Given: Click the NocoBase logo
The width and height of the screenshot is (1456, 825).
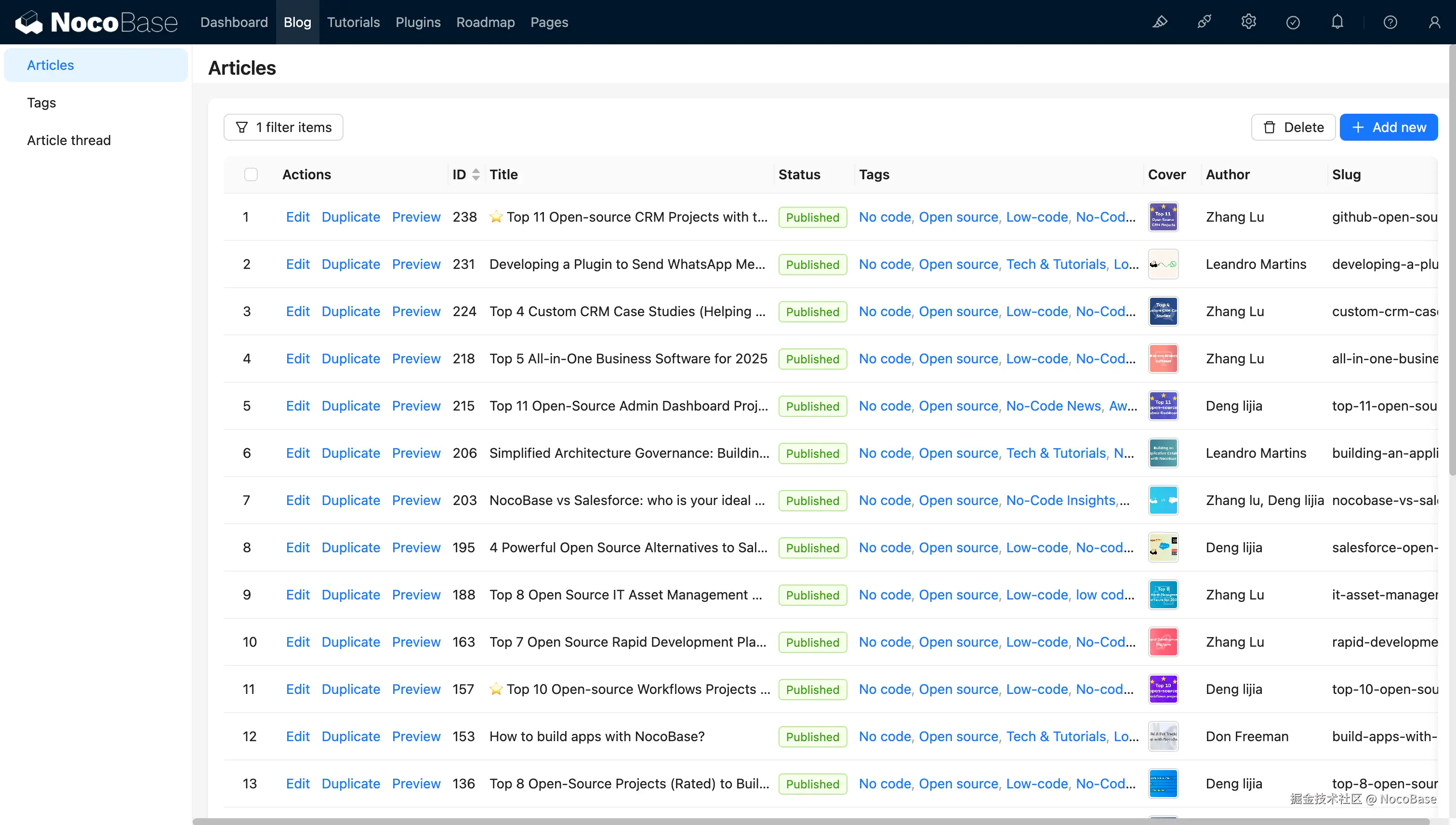Looking at the screenshot, I should point(96,22).
